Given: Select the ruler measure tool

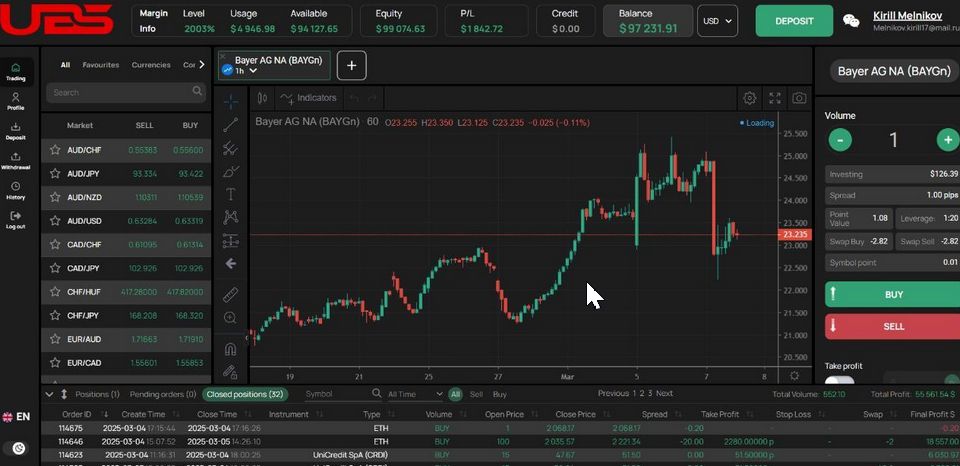Looking at the screenshot, I should (231, 294).
